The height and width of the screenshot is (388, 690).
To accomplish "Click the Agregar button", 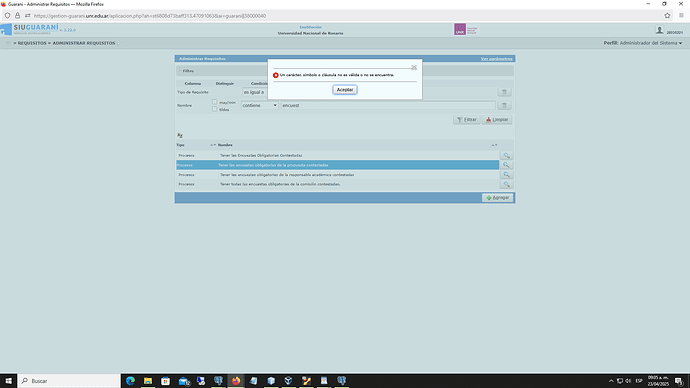I will [497, 198].
